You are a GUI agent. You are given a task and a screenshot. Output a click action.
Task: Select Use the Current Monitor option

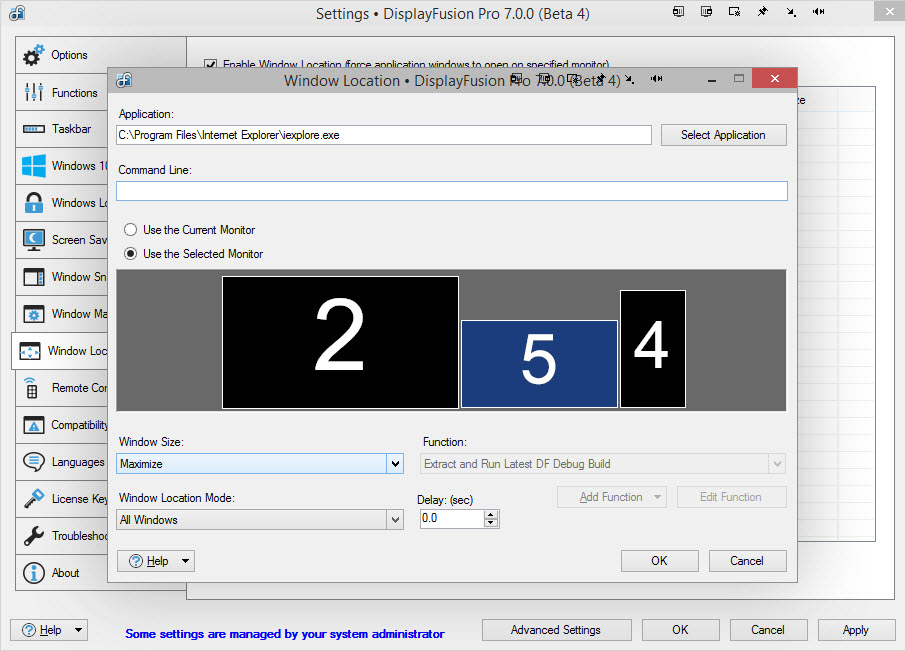(x=130, y=230)
